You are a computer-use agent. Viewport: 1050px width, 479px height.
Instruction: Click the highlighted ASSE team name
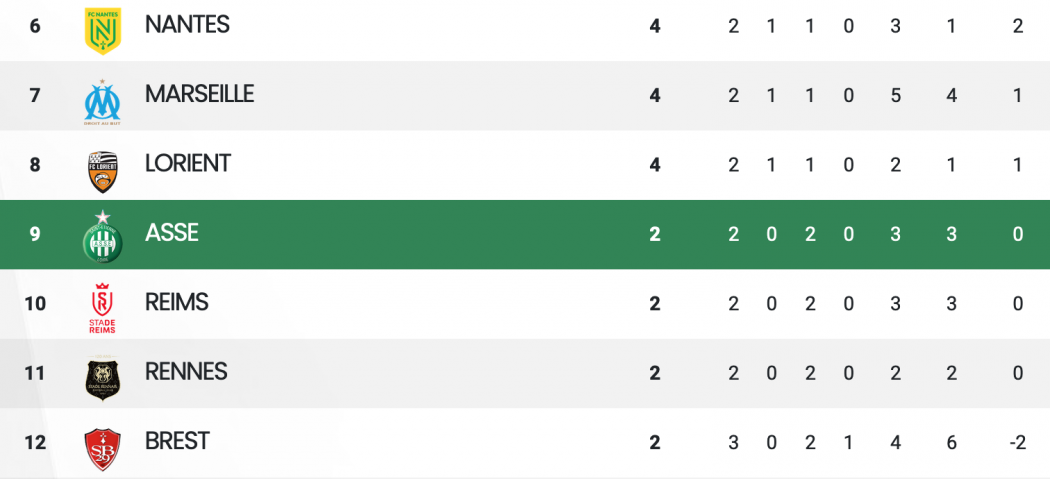coord(171,233)
